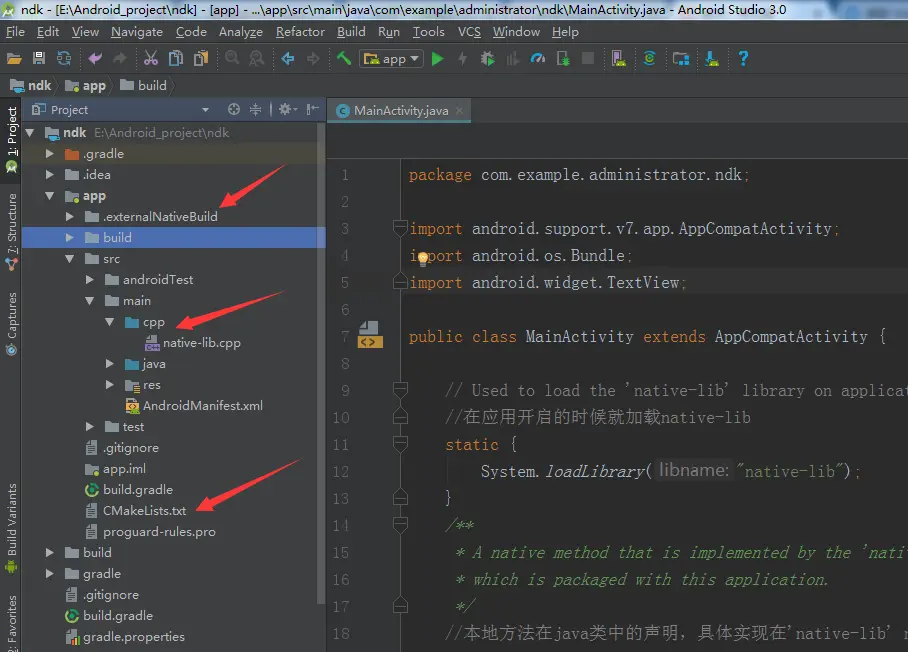Click the Debug bug icon in toolbar
Screen dimensions: 908x652
click(x=487, y=59)
